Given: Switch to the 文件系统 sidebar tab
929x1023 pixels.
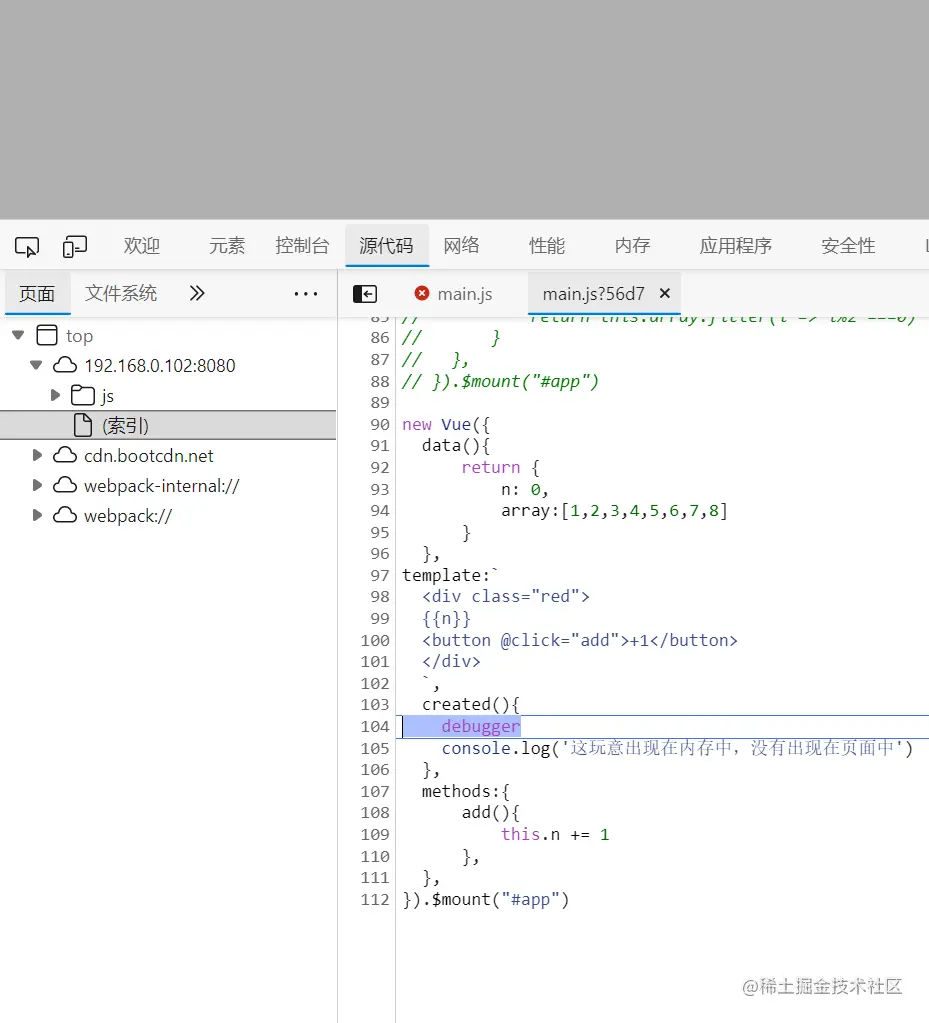Looking at the screenshot, I should [x=120, y=293].
